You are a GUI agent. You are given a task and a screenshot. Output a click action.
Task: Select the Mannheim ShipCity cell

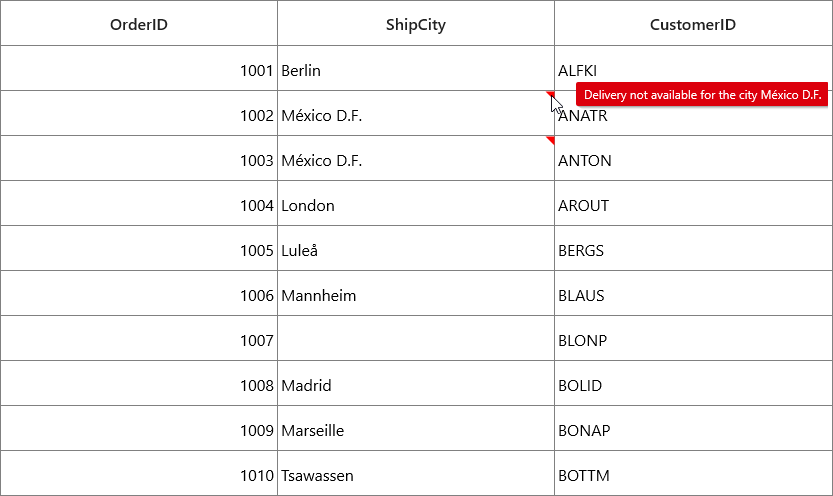[416, 293]
